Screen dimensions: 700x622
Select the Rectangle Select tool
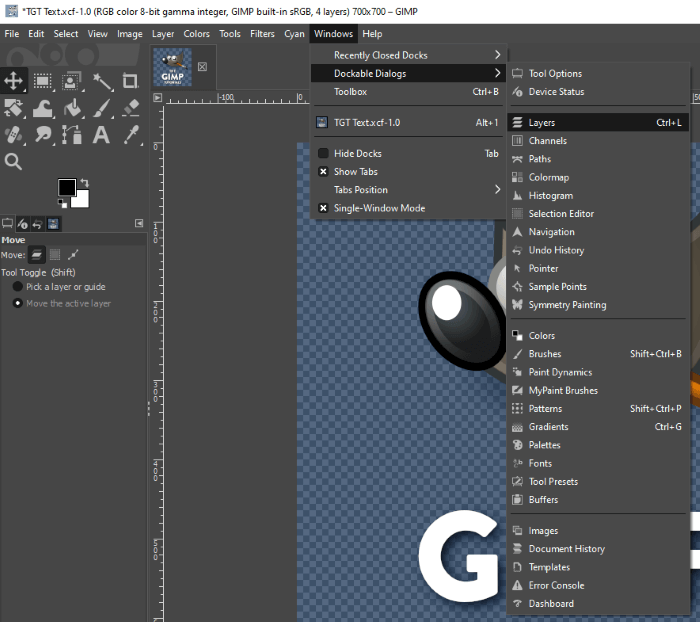[42, 81]
